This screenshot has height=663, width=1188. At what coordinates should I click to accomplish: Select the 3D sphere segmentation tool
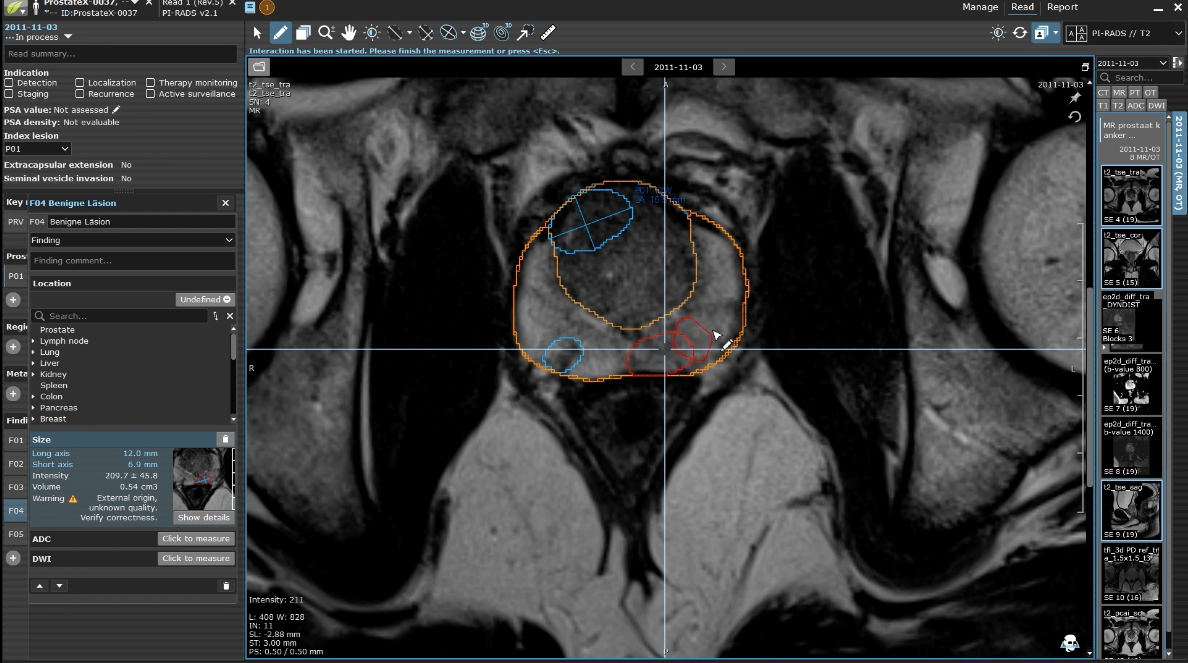(x=479, y=33)
